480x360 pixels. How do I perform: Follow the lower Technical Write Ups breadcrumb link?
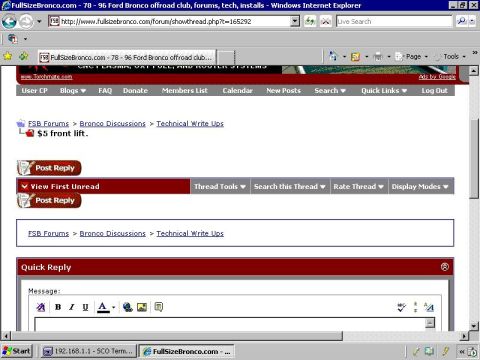[190, 234]
